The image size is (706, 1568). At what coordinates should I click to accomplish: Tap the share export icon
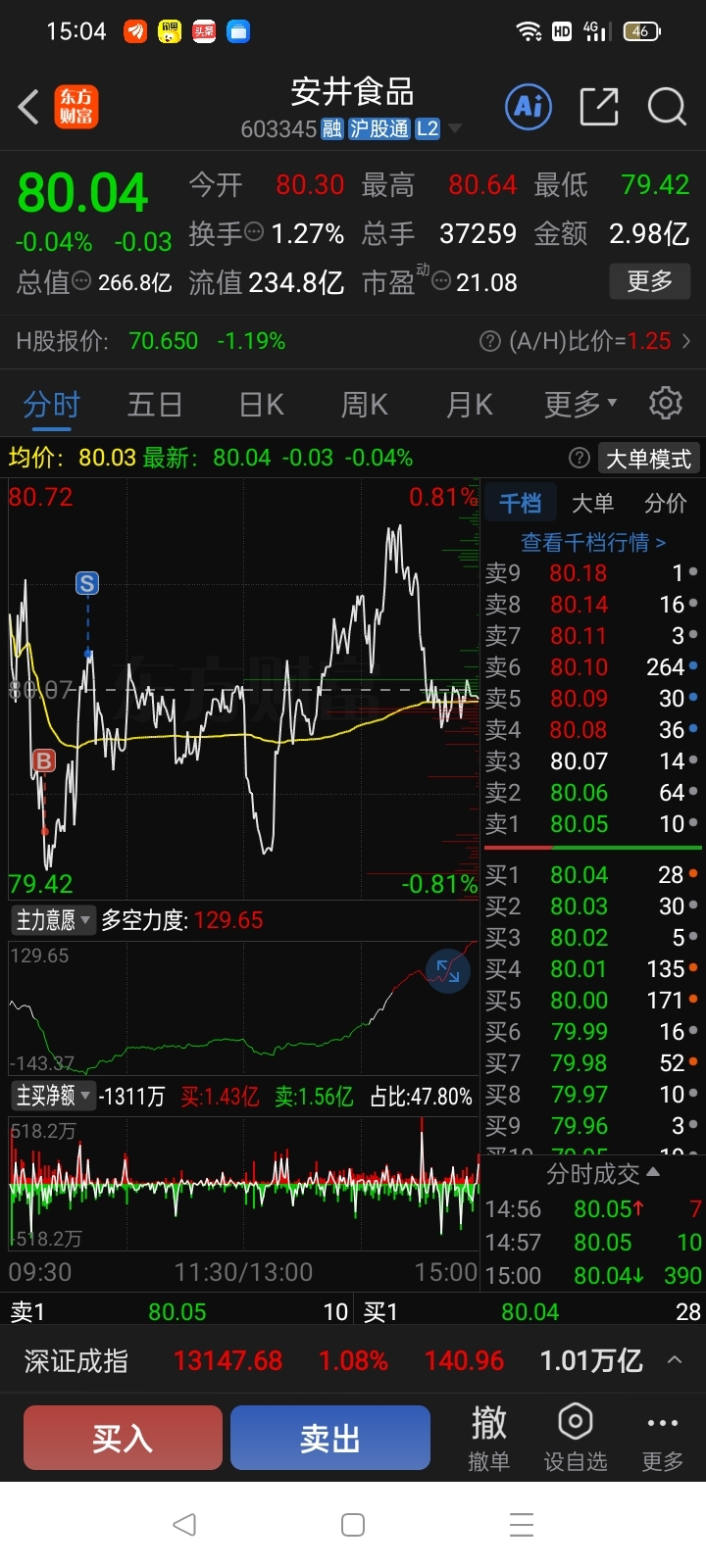pyautogui.click(x=599, y=107)
